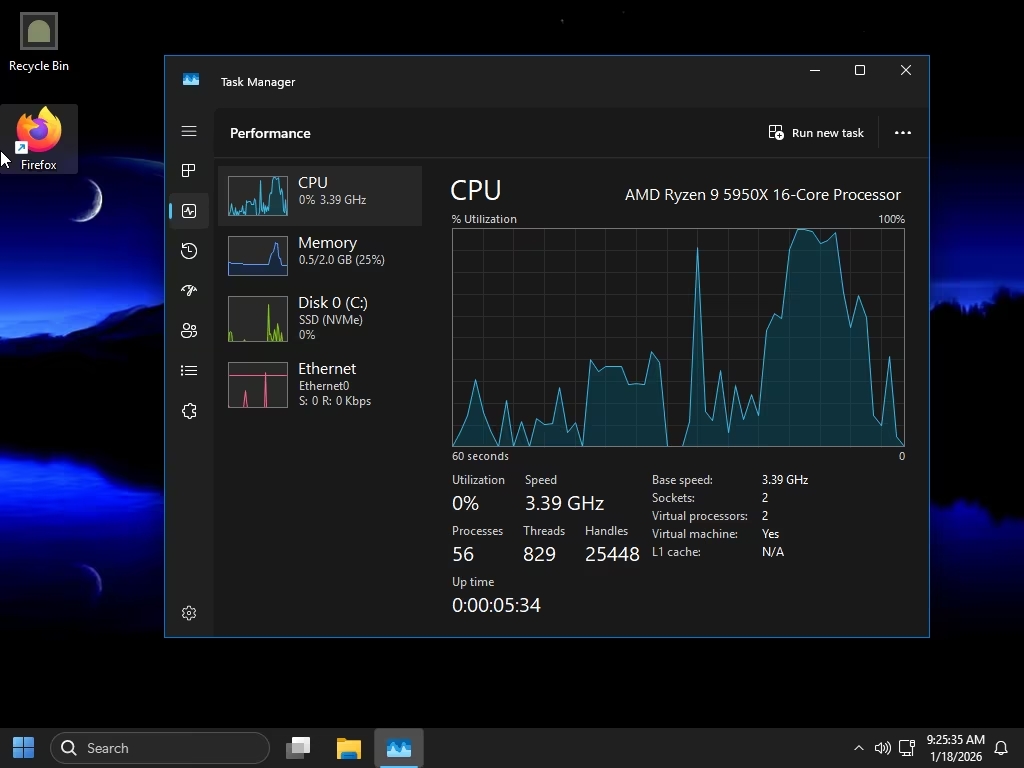Select the Disk 0 (C:) entry

[320, 319]
